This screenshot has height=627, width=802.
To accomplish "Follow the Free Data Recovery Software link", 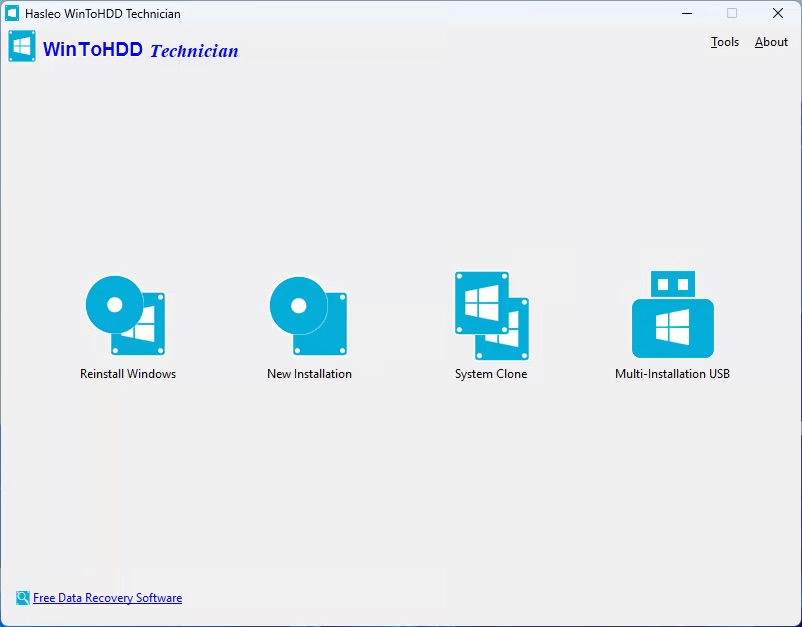I will tap(107, 598).
